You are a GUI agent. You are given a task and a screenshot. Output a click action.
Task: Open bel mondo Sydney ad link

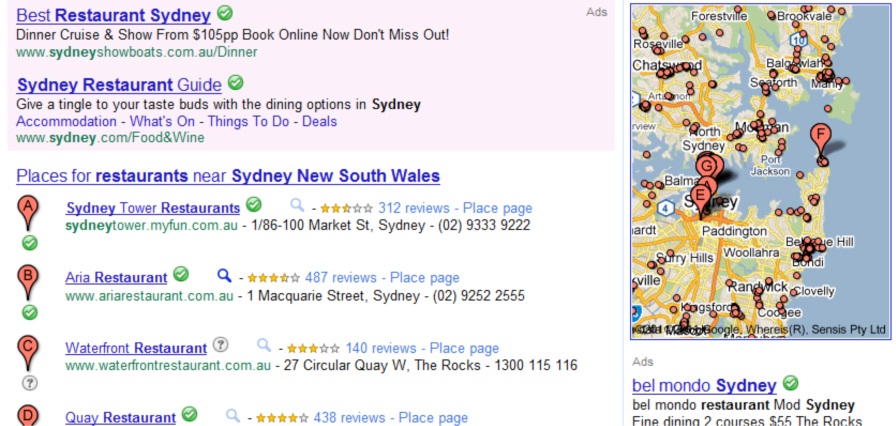704,385
